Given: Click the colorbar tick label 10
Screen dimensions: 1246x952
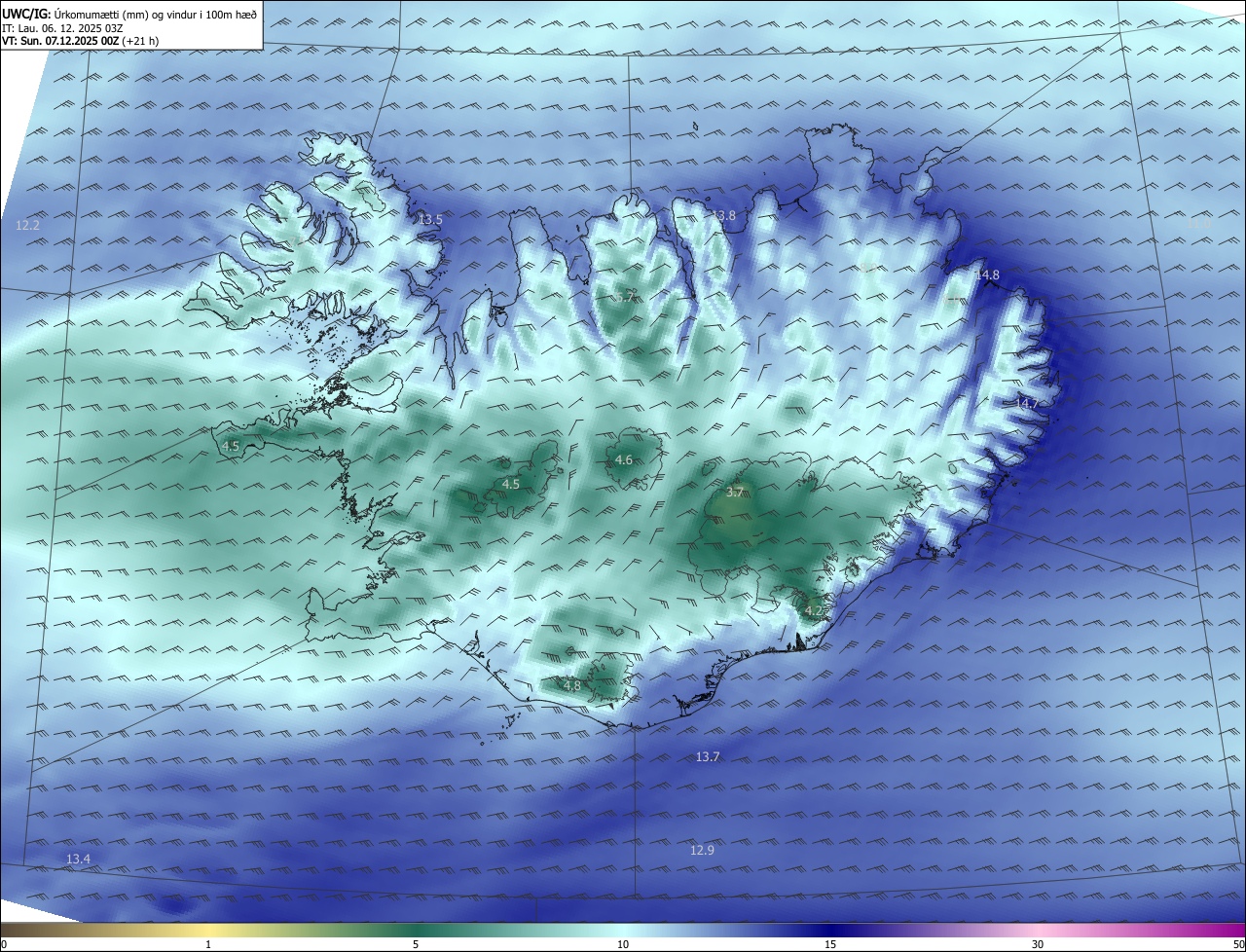Looking at the screenshot, I should 623,944.
